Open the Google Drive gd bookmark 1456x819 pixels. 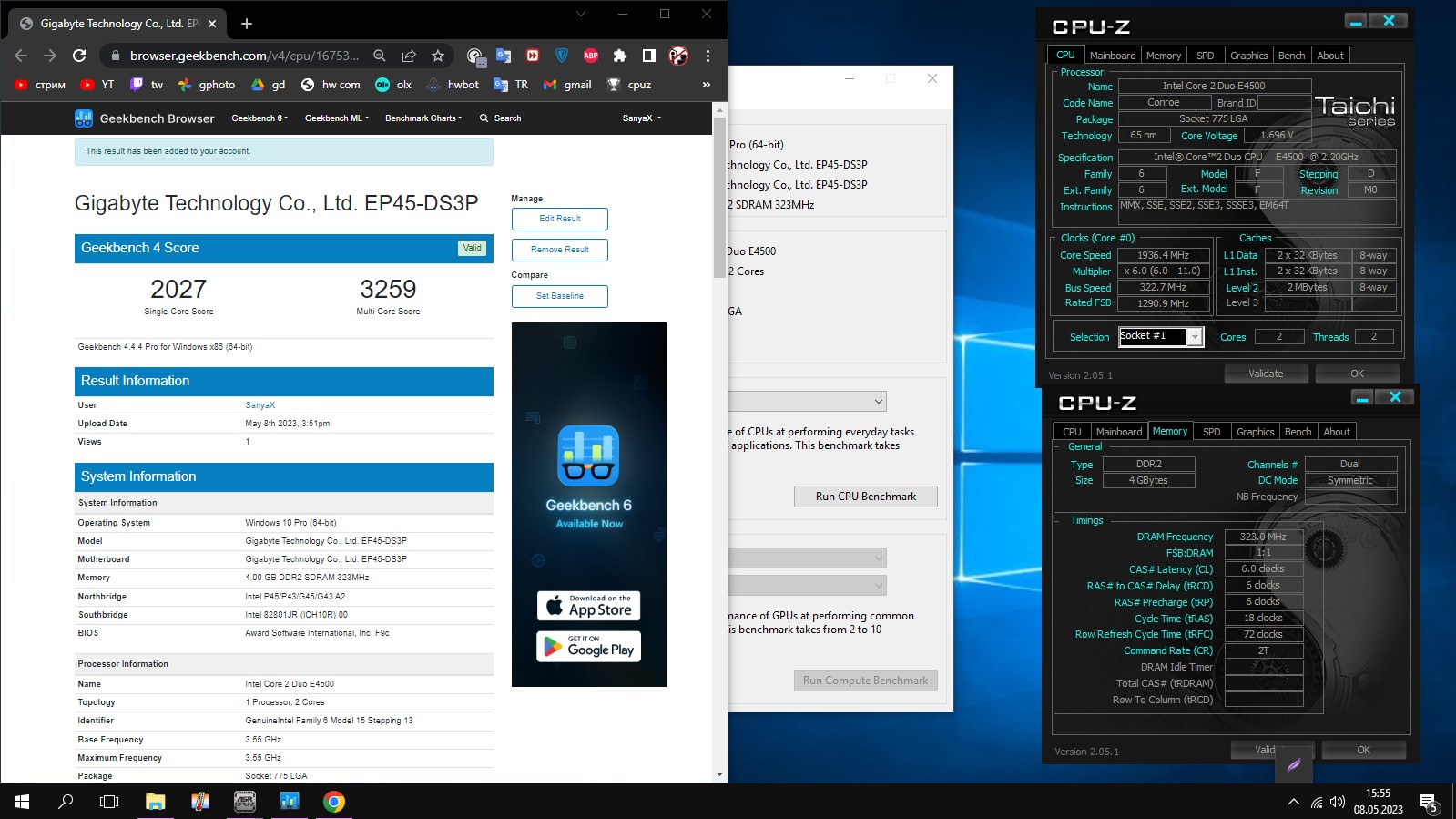coord(269,85)
